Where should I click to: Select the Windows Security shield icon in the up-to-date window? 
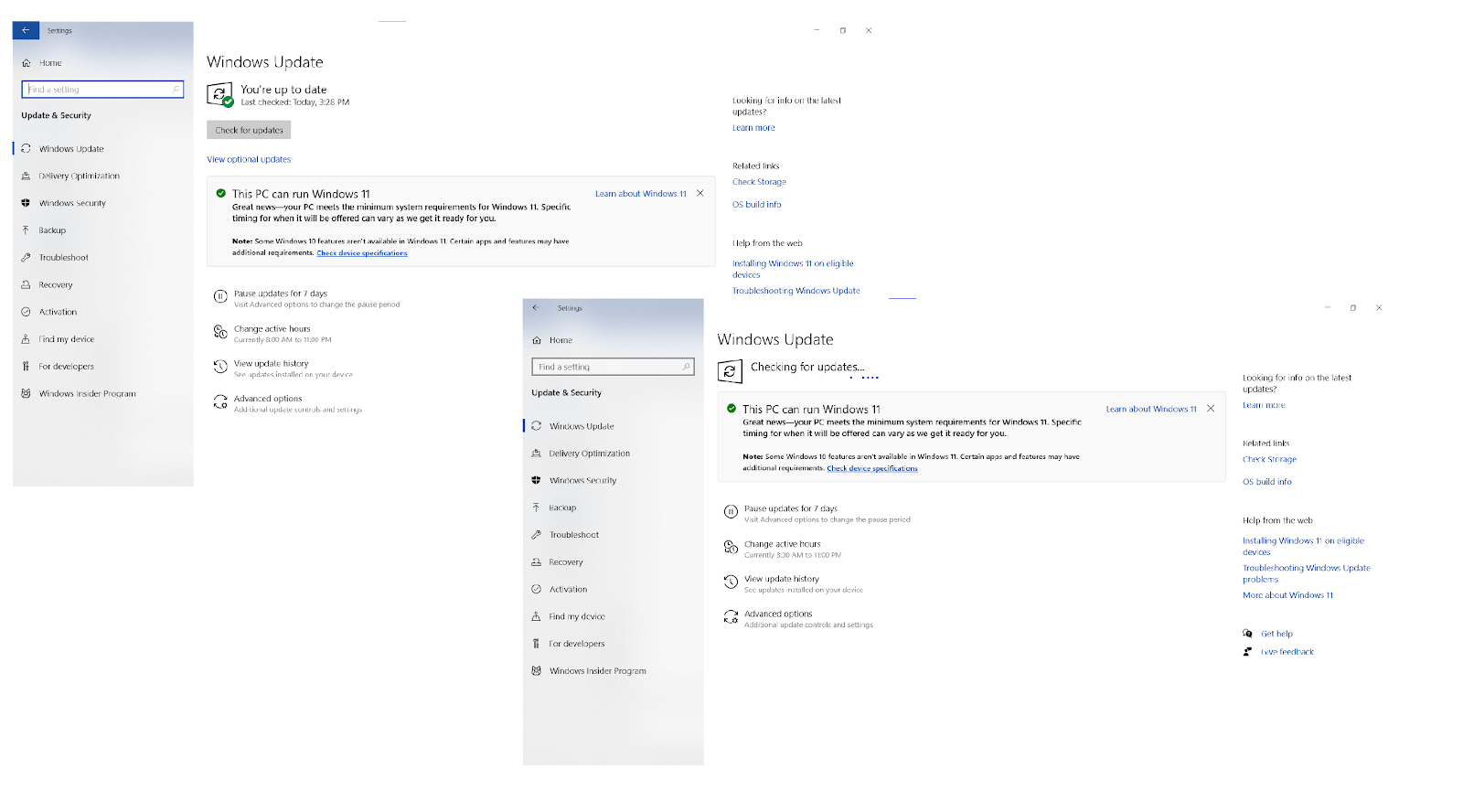tap(26, 203)
